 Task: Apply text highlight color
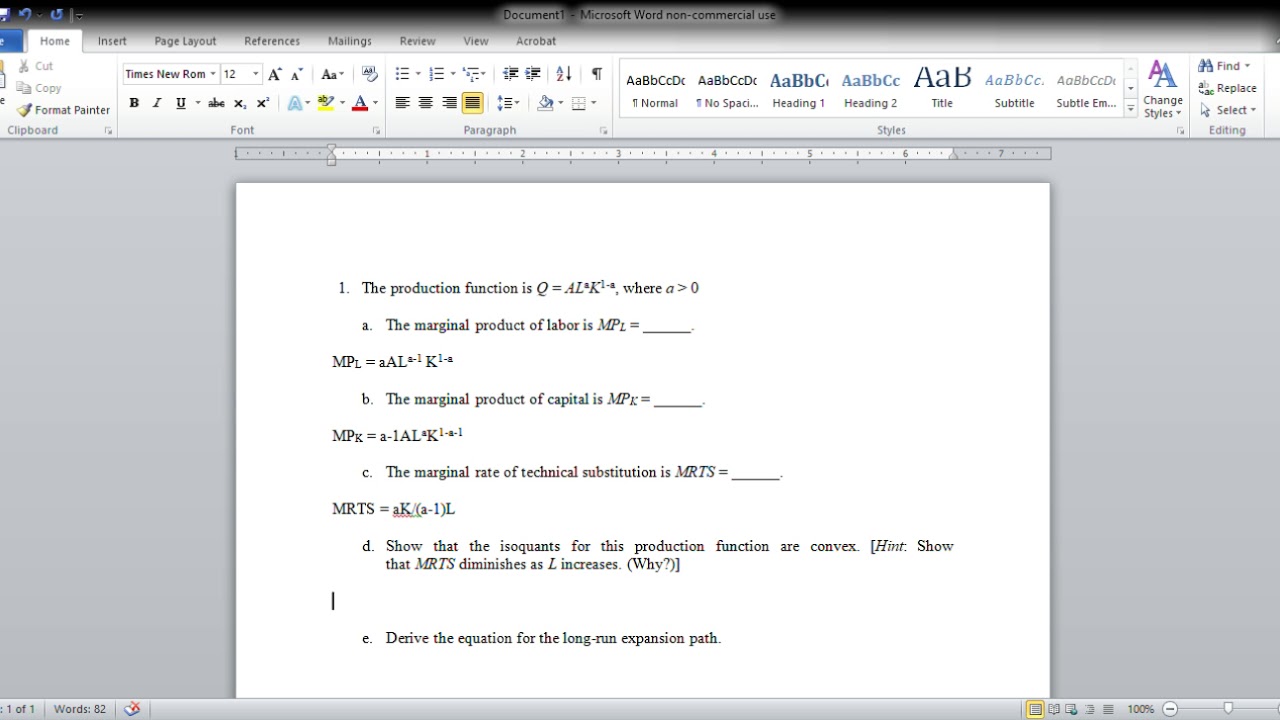[325, 103]
